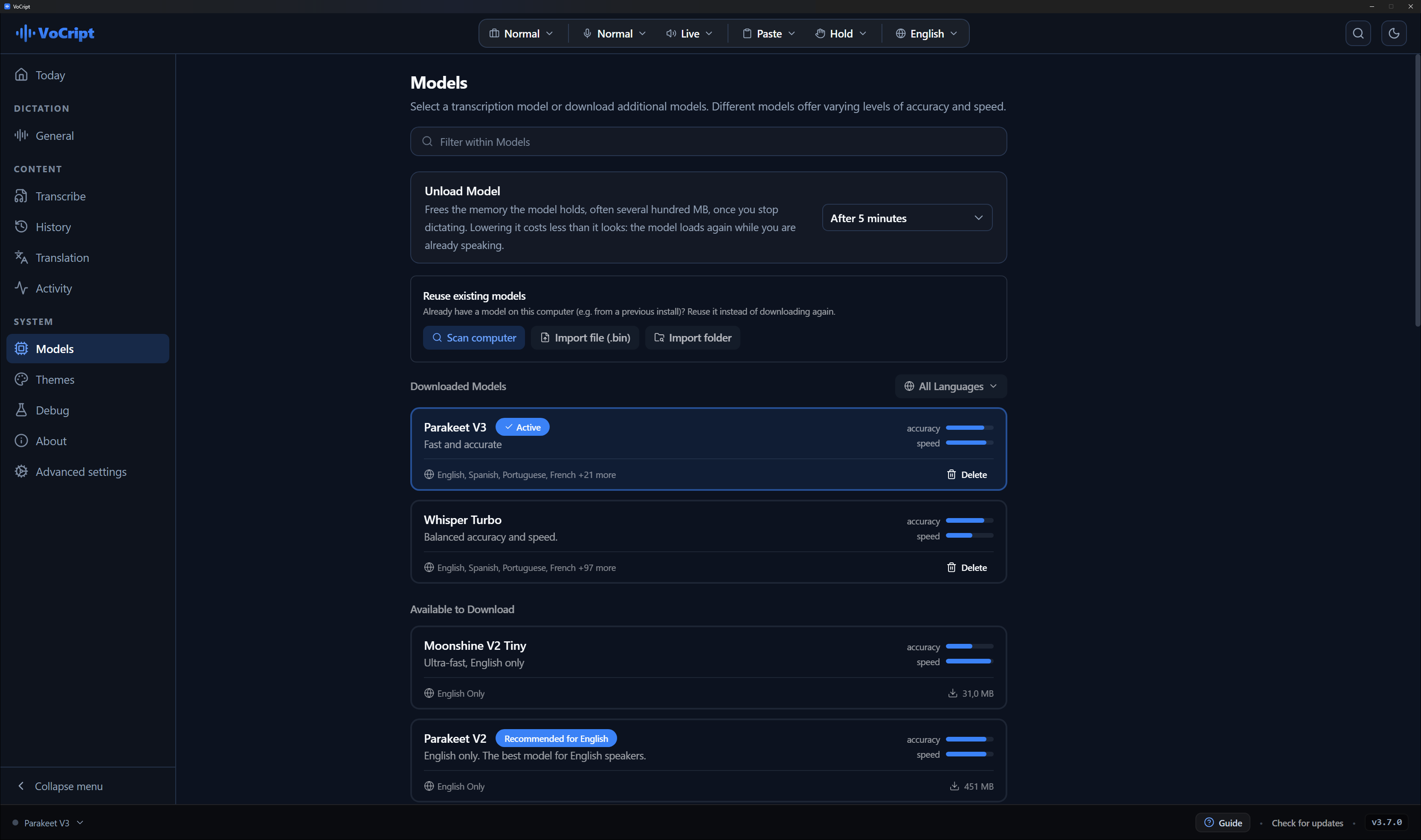
Task: Click trash icon on Parakeet V3 row
Action: click(951, 474)
